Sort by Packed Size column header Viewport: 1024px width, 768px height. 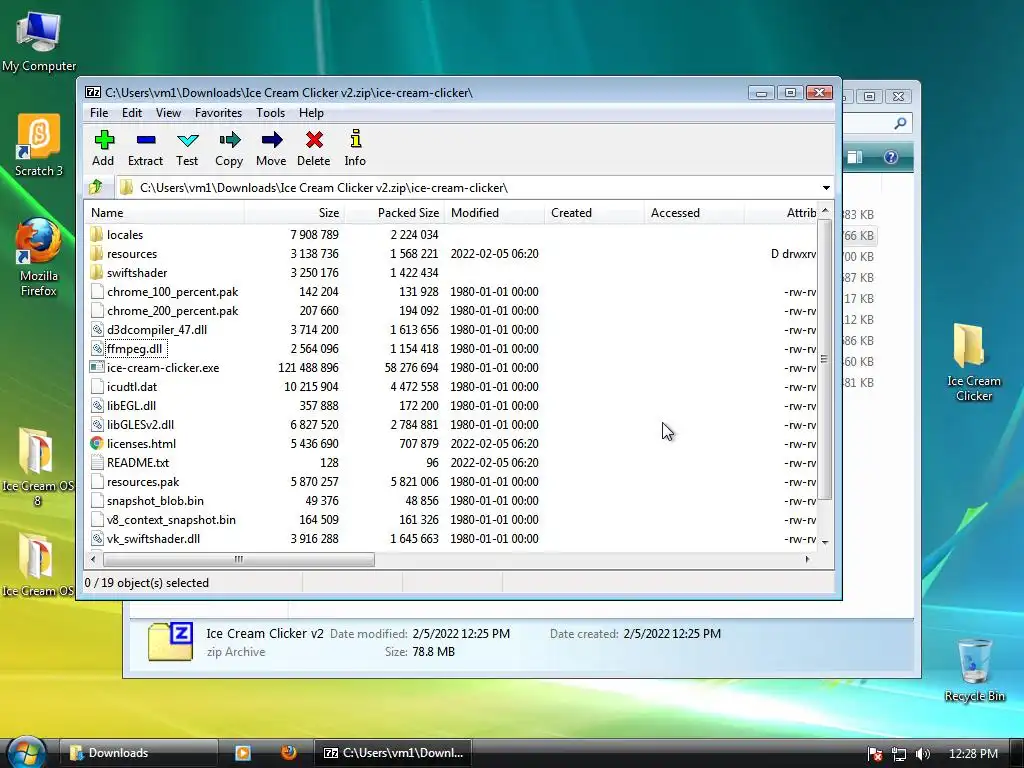click(x=394, y=213)
